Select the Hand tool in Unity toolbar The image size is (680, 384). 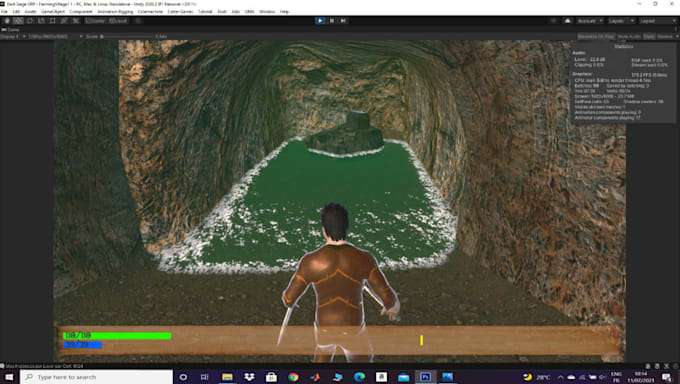tap(7, 21)
